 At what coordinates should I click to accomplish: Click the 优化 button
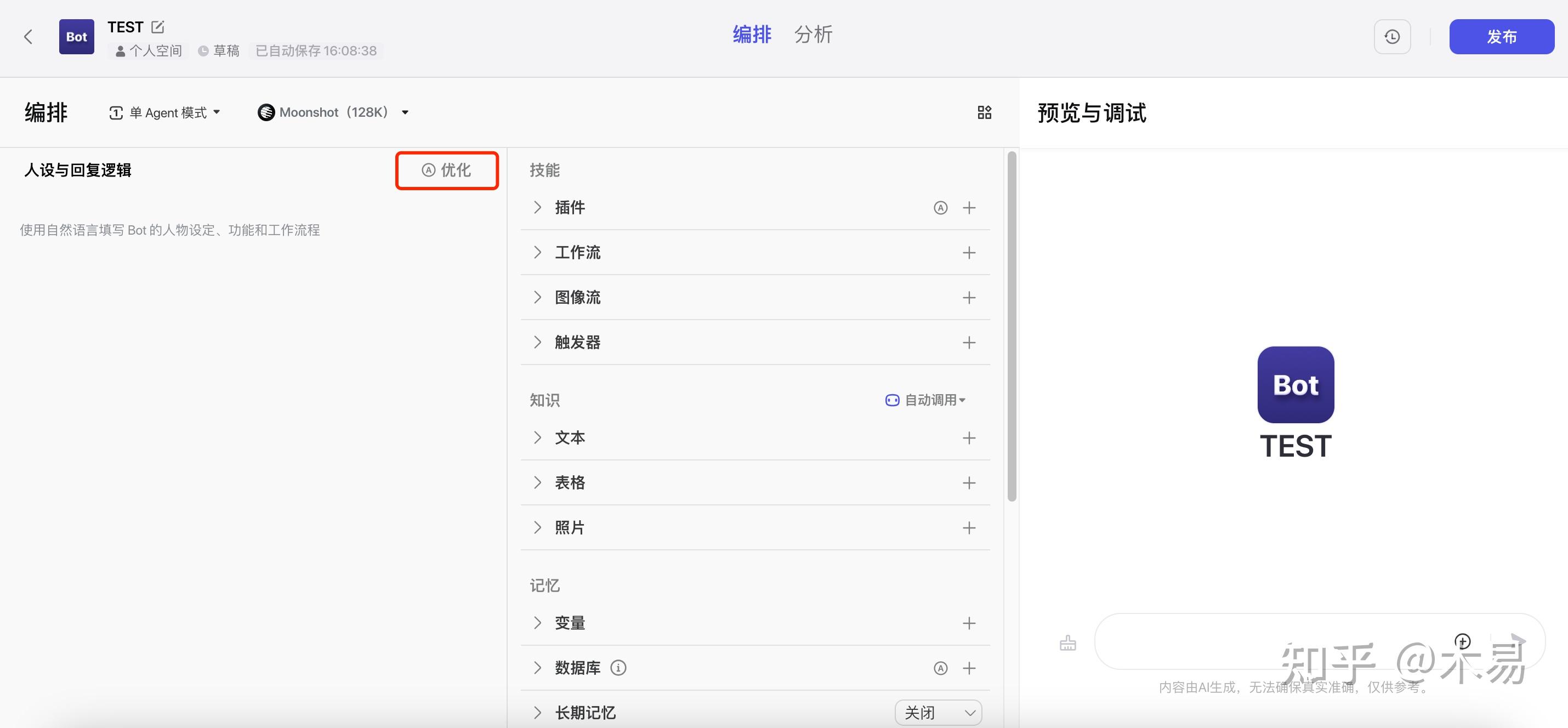click(447, 170)
